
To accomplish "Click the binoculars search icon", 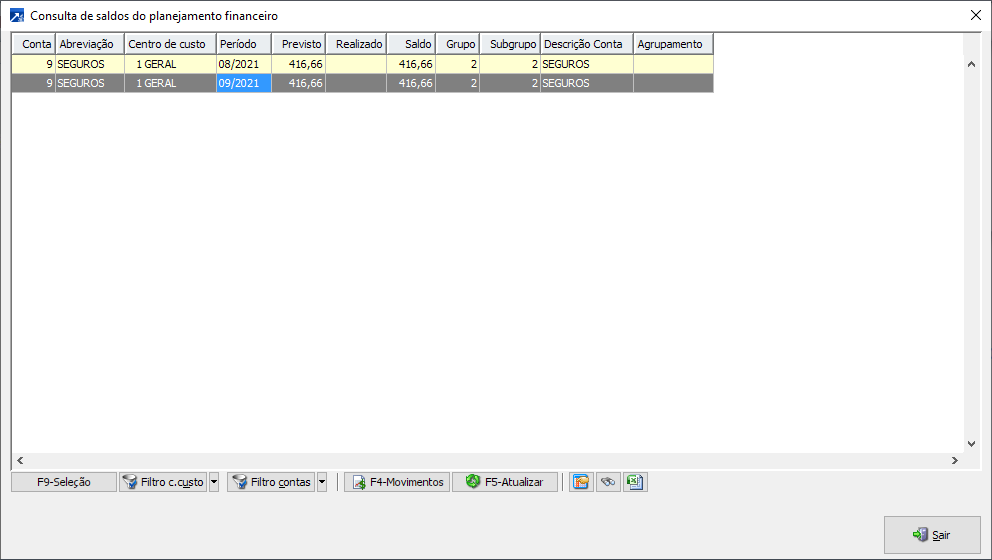I will tap(608, 482).
